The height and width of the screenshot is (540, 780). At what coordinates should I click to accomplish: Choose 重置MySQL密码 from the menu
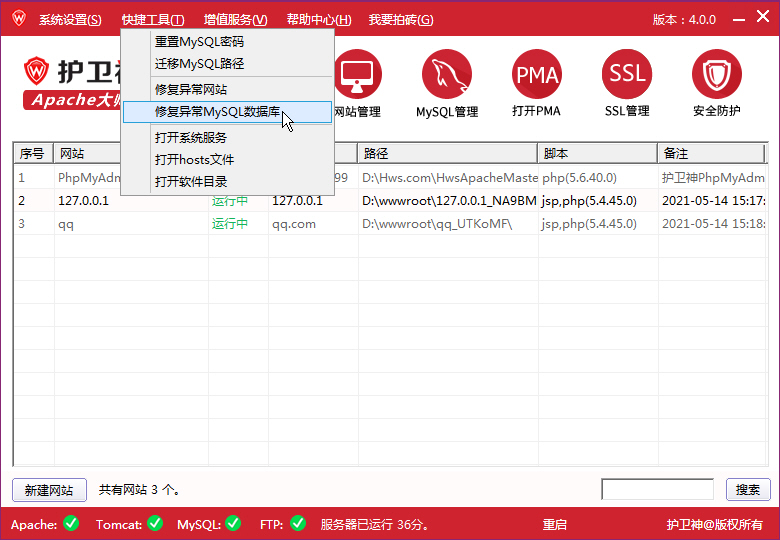coord(199,42)
